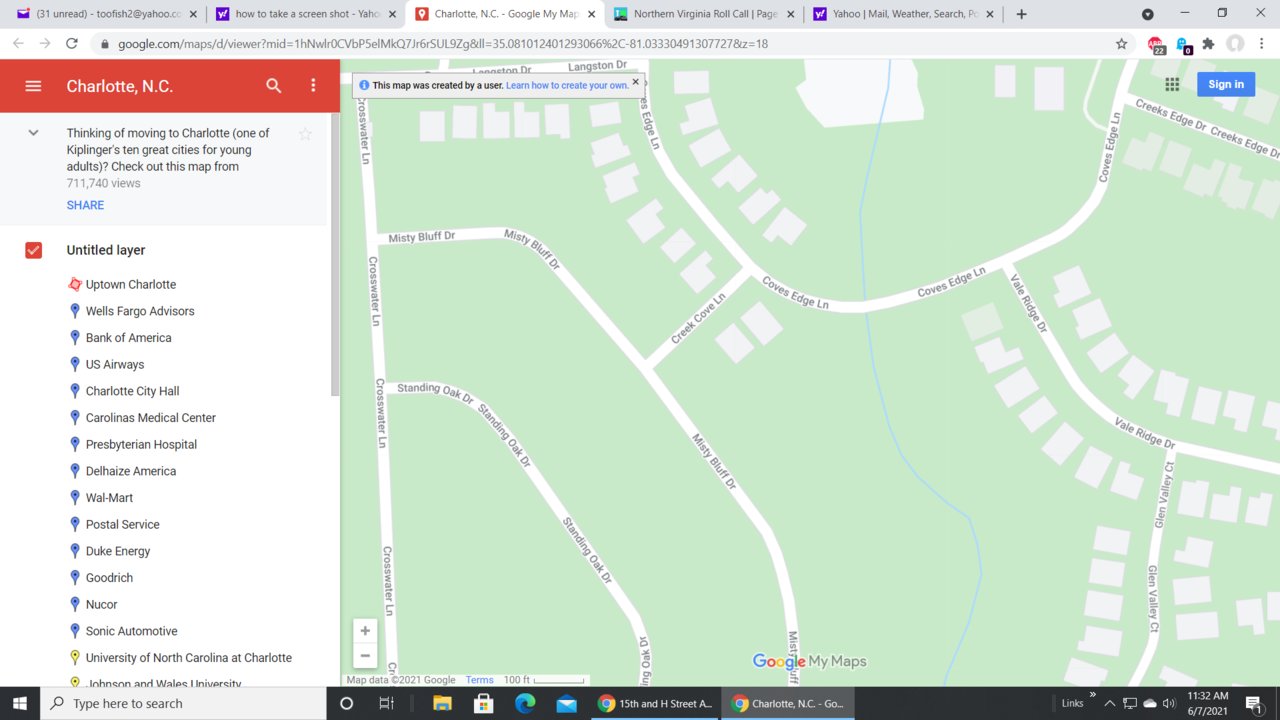The image size is (1280, 720).
Task: Switch to 15th and H Street Chrome window
Action: pyautogui.click(x=654, y=703)
